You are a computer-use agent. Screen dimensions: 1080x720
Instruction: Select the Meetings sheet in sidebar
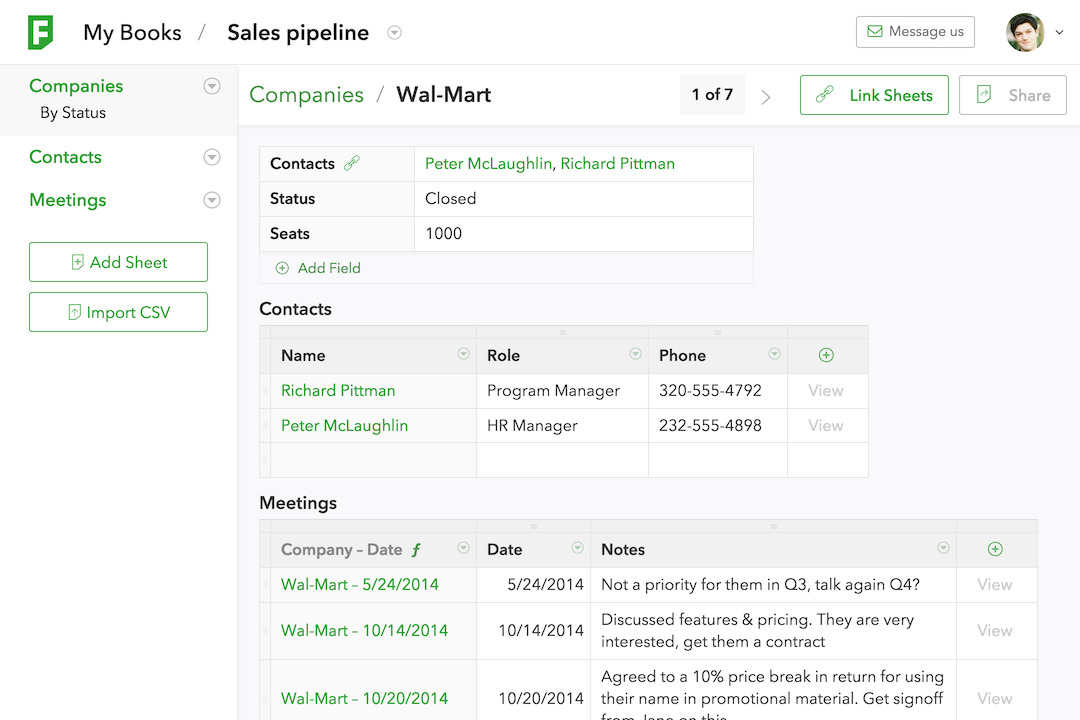[x=68, y=200]
